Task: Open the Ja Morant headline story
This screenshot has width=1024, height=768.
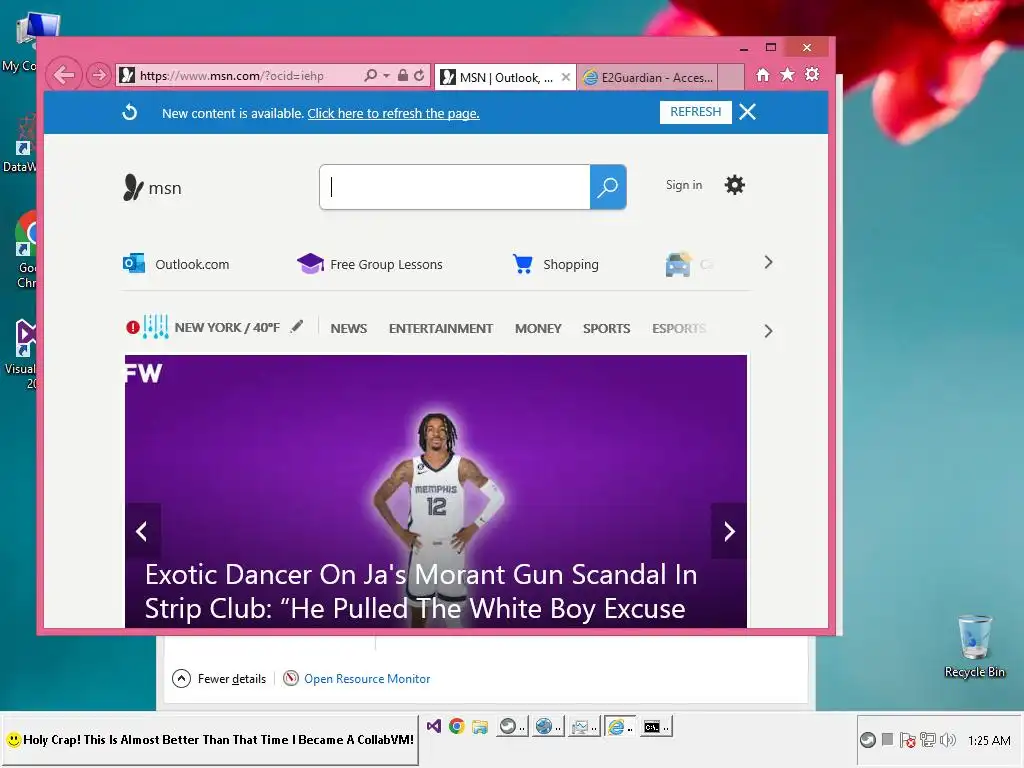Action: tap(421, 592)
